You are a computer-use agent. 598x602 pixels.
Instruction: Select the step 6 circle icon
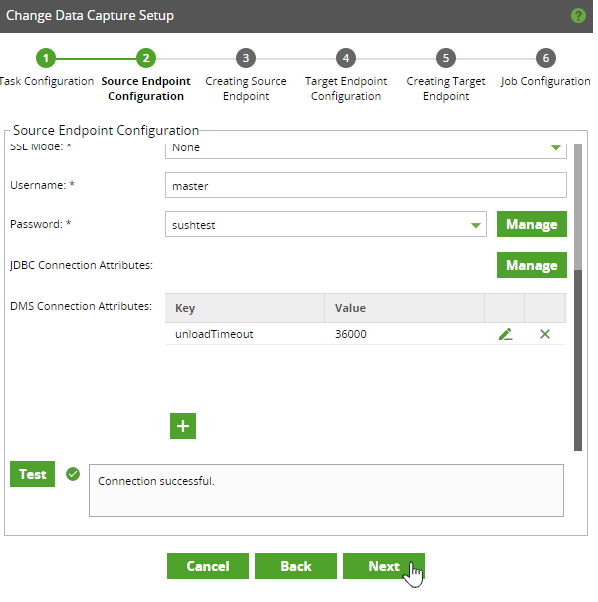click(x=546, y=58)
